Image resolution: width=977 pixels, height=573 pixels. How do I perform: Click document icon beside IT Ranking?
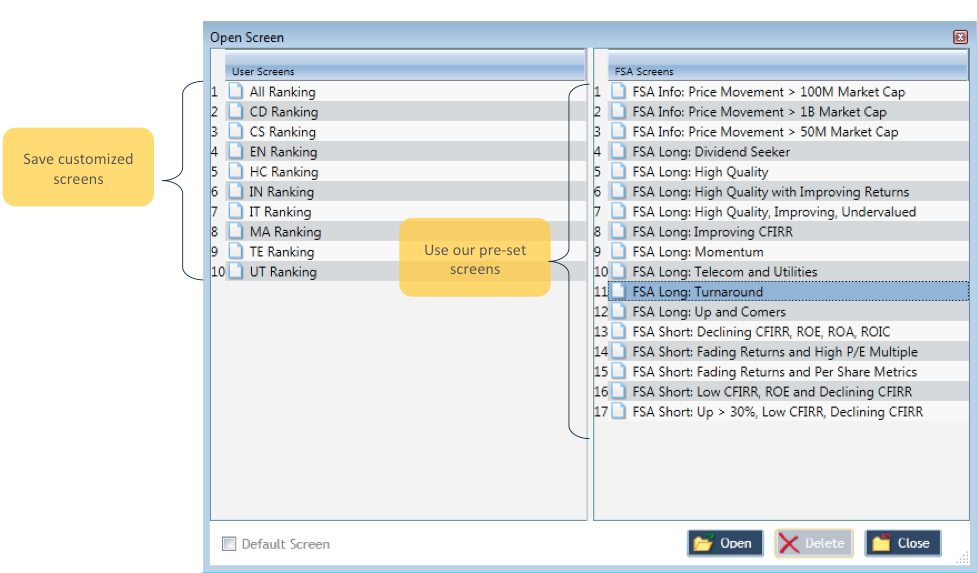(236, 211)
